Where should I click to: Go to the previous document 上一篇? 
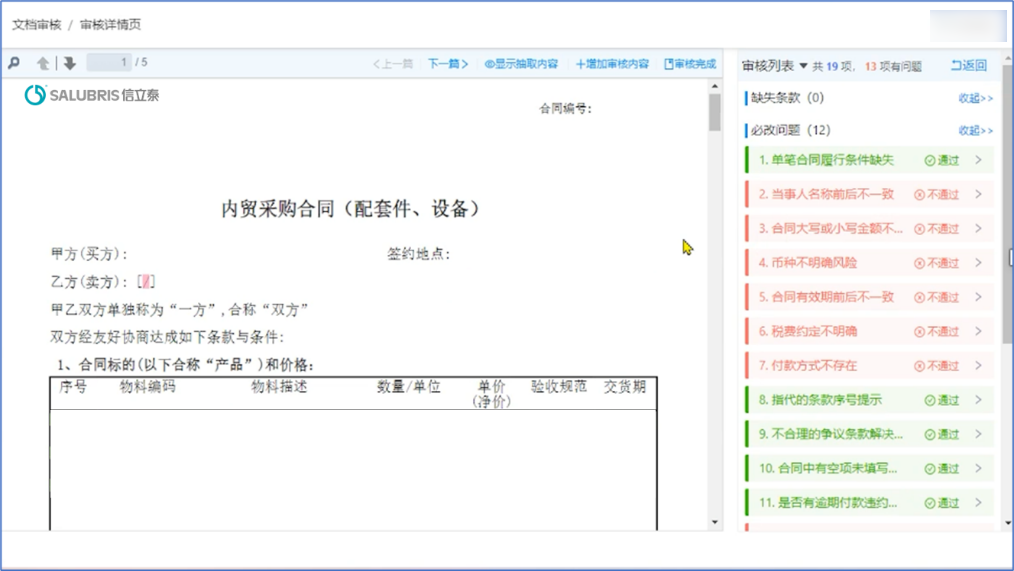point(393,63)
